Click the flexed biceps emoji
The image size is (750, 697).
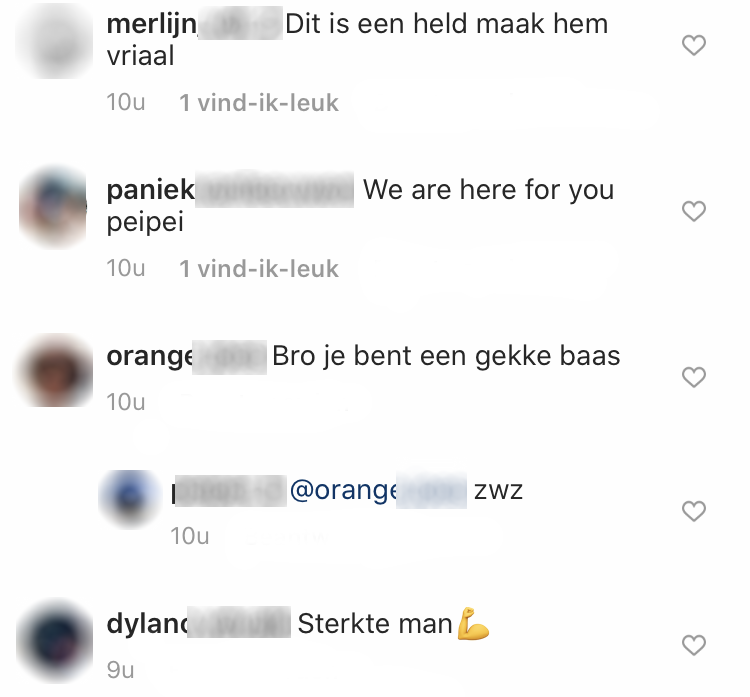(x=473, y=623)
